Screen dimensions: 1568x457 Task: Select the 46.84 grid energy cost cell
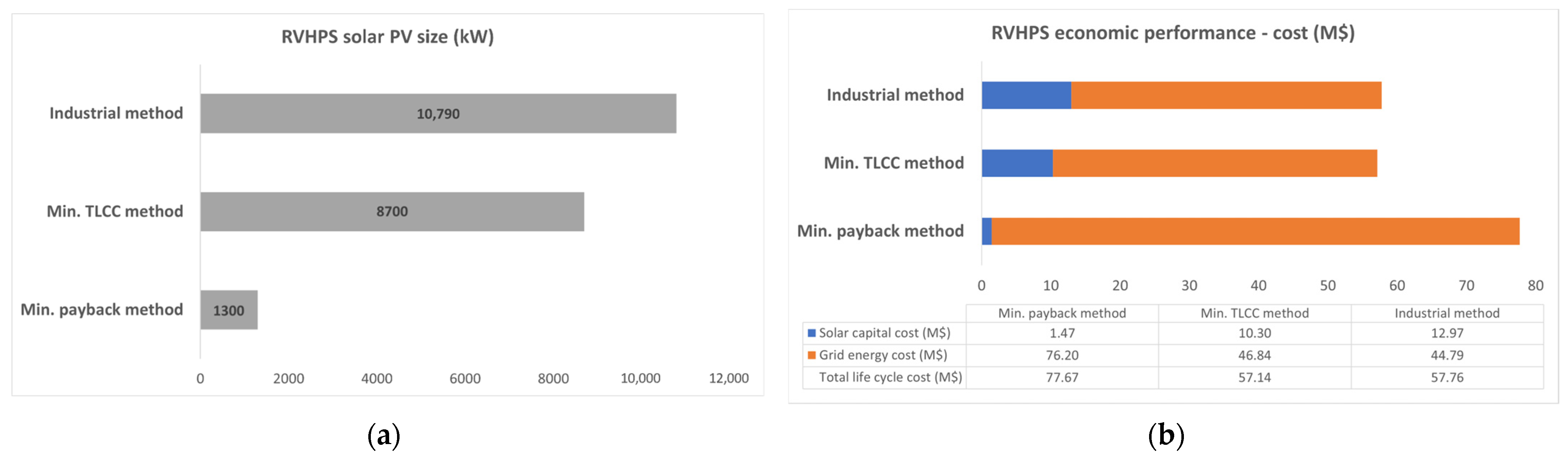(x=1254, y=355)
